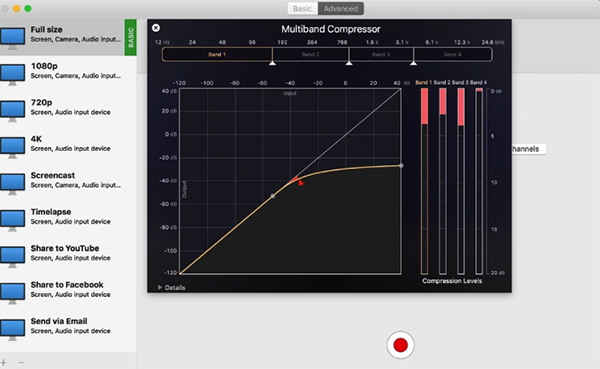The width and height of the screenshot is (600, 369).
Task: Select the Share to YouTube monitor icon
Action: [13, 257]
